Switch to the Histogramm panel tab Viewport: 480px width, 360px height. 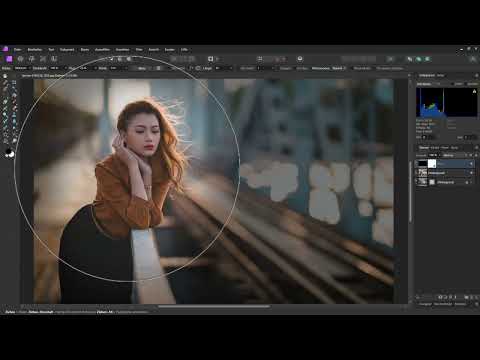(x=426, y=75)
